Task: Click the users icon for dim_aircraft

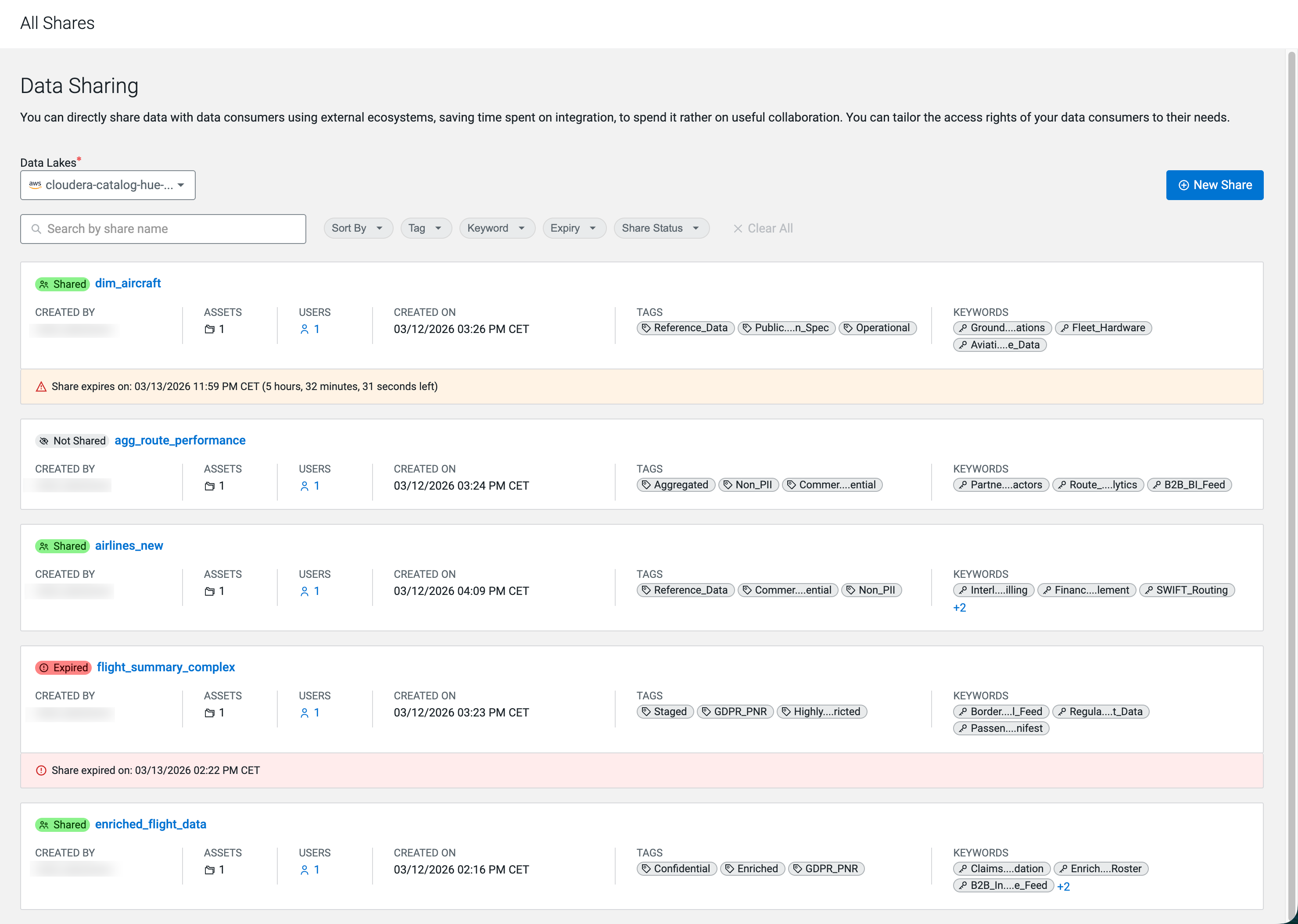Action: coord(305,329)
